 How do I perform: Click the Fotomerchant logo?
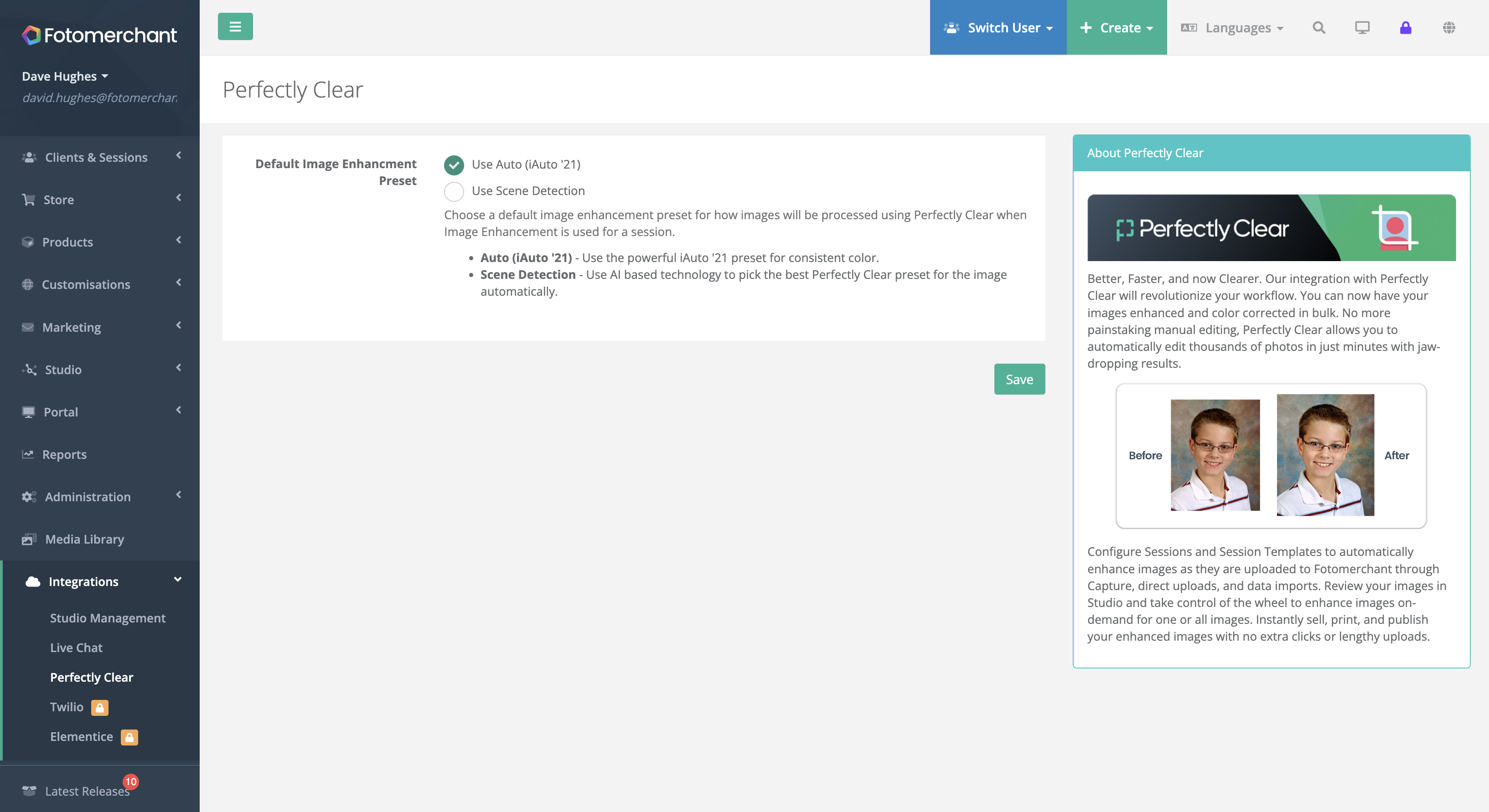point(99,35)
